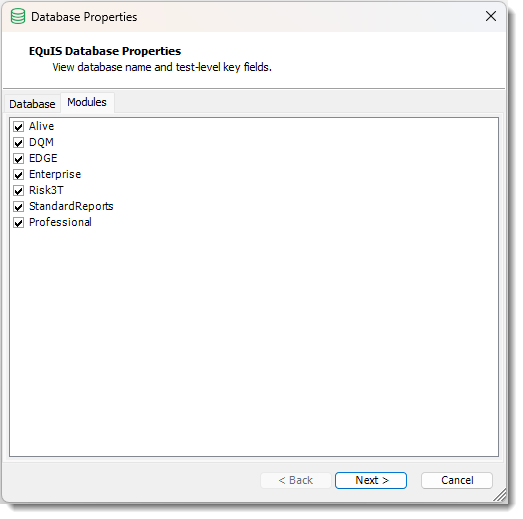The width and height of the screenshot is (523, 519).
Task: Click the 'View database name' description text
Action: [162, 67]
